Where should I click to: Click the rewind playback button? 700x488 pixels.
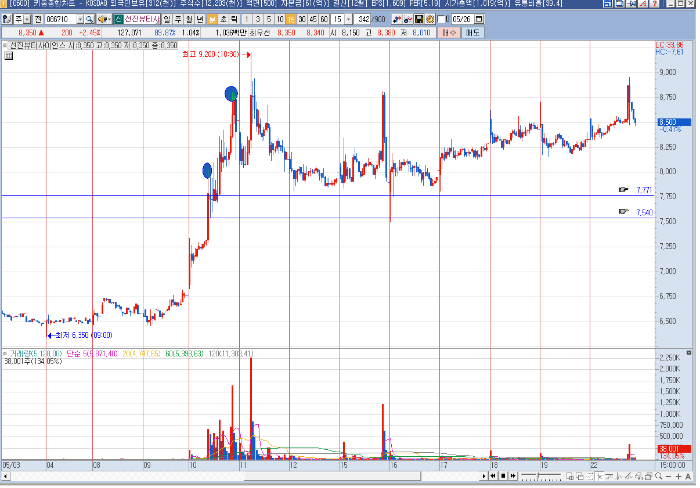493,476
